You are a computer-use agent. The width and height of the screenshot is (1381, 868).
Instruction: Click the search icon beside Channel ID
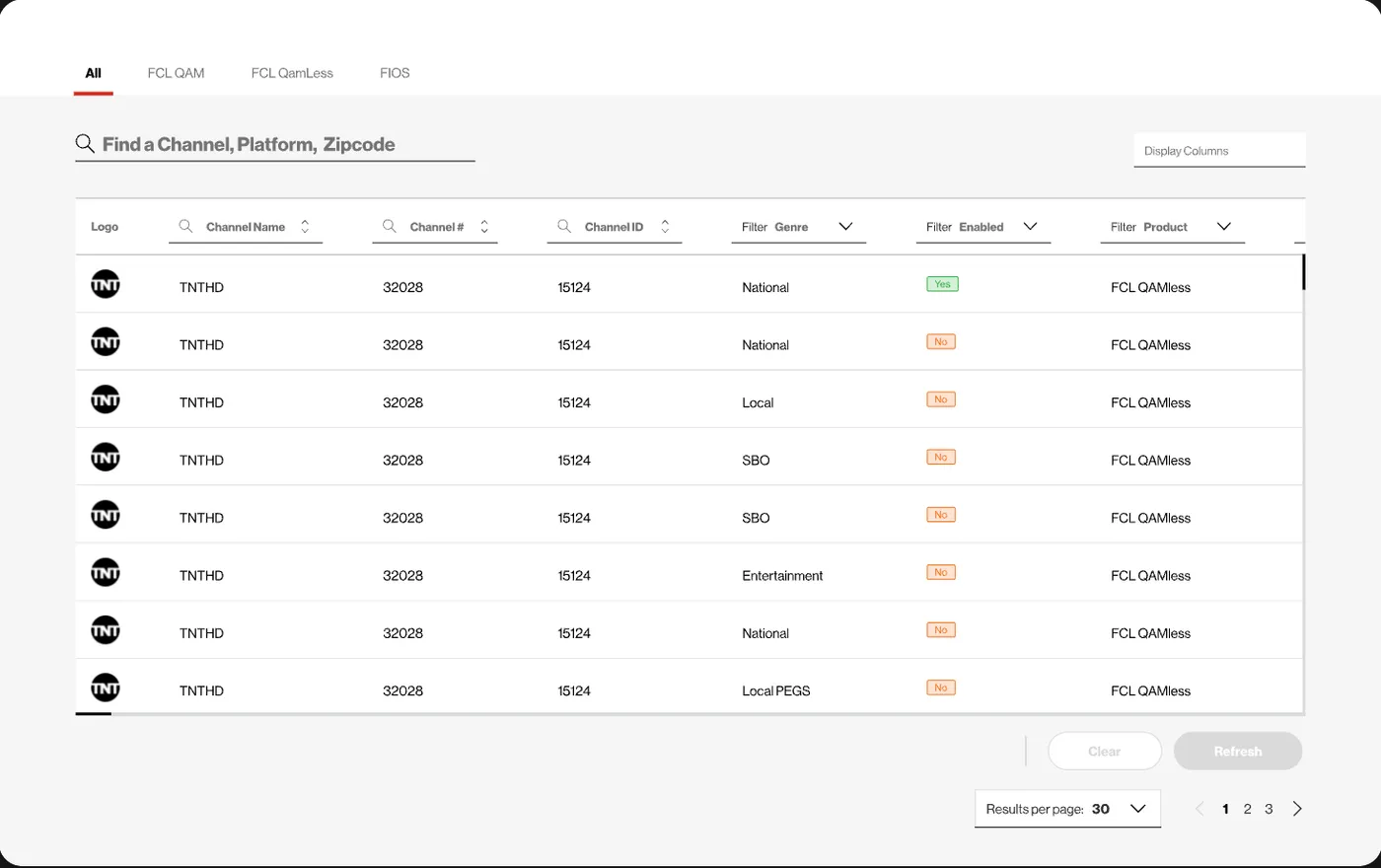click(564, 227)
